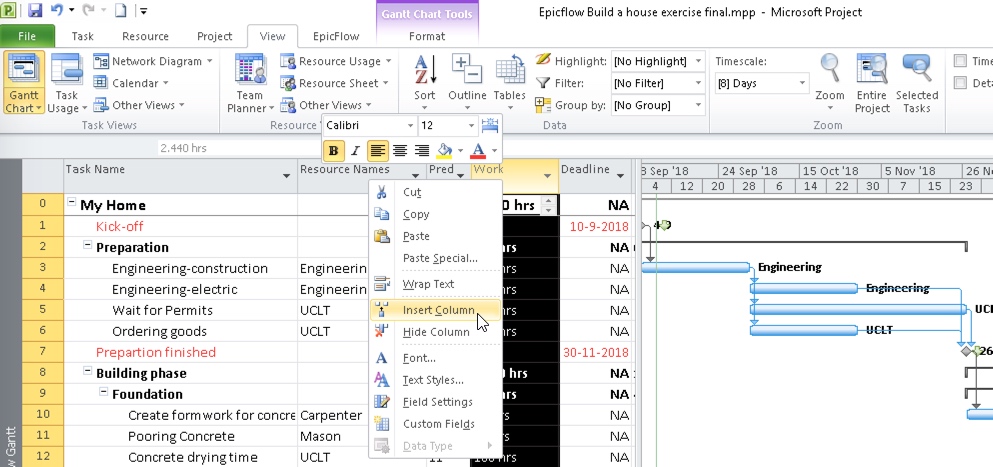993x467 pixels.
Task: Choose Text Styles from the context menu
Action: [436, 380]
